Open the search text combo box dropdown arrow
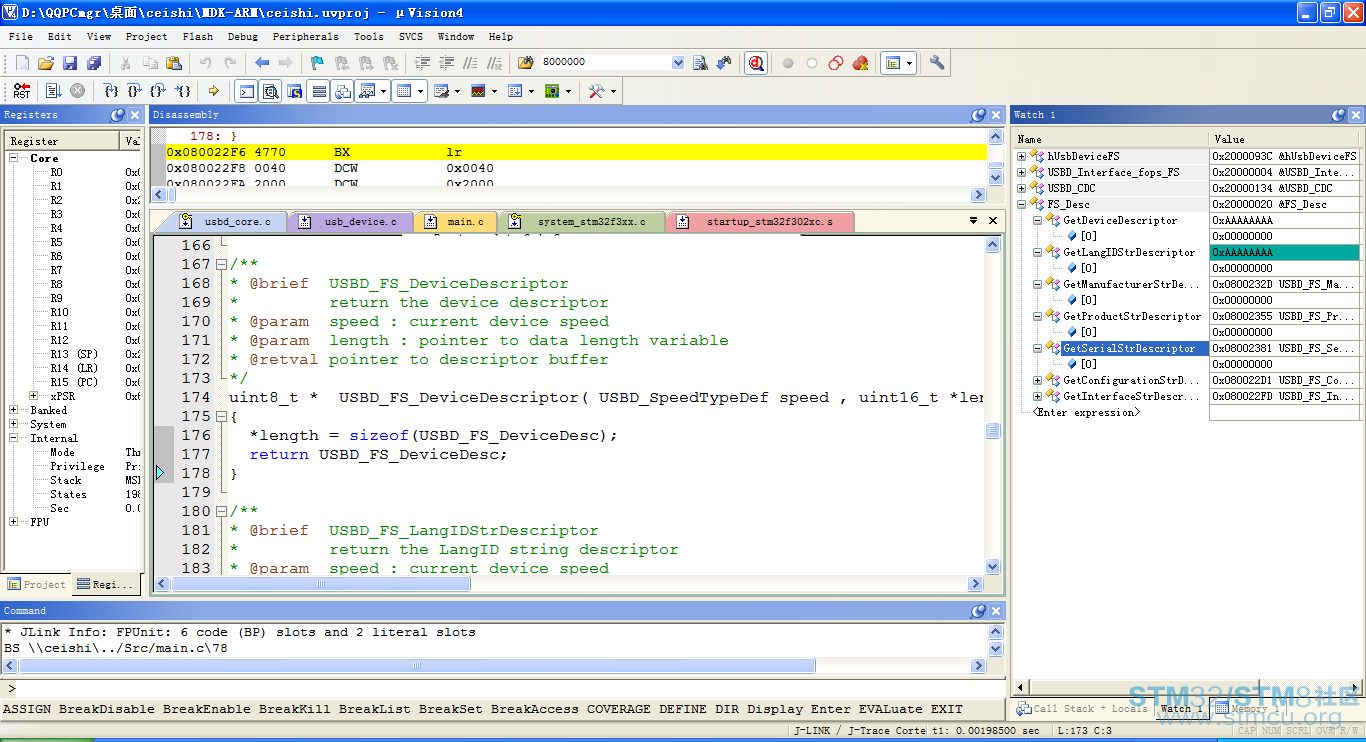The height and width of the screenshot is (742, 1366). pos(678,63)
